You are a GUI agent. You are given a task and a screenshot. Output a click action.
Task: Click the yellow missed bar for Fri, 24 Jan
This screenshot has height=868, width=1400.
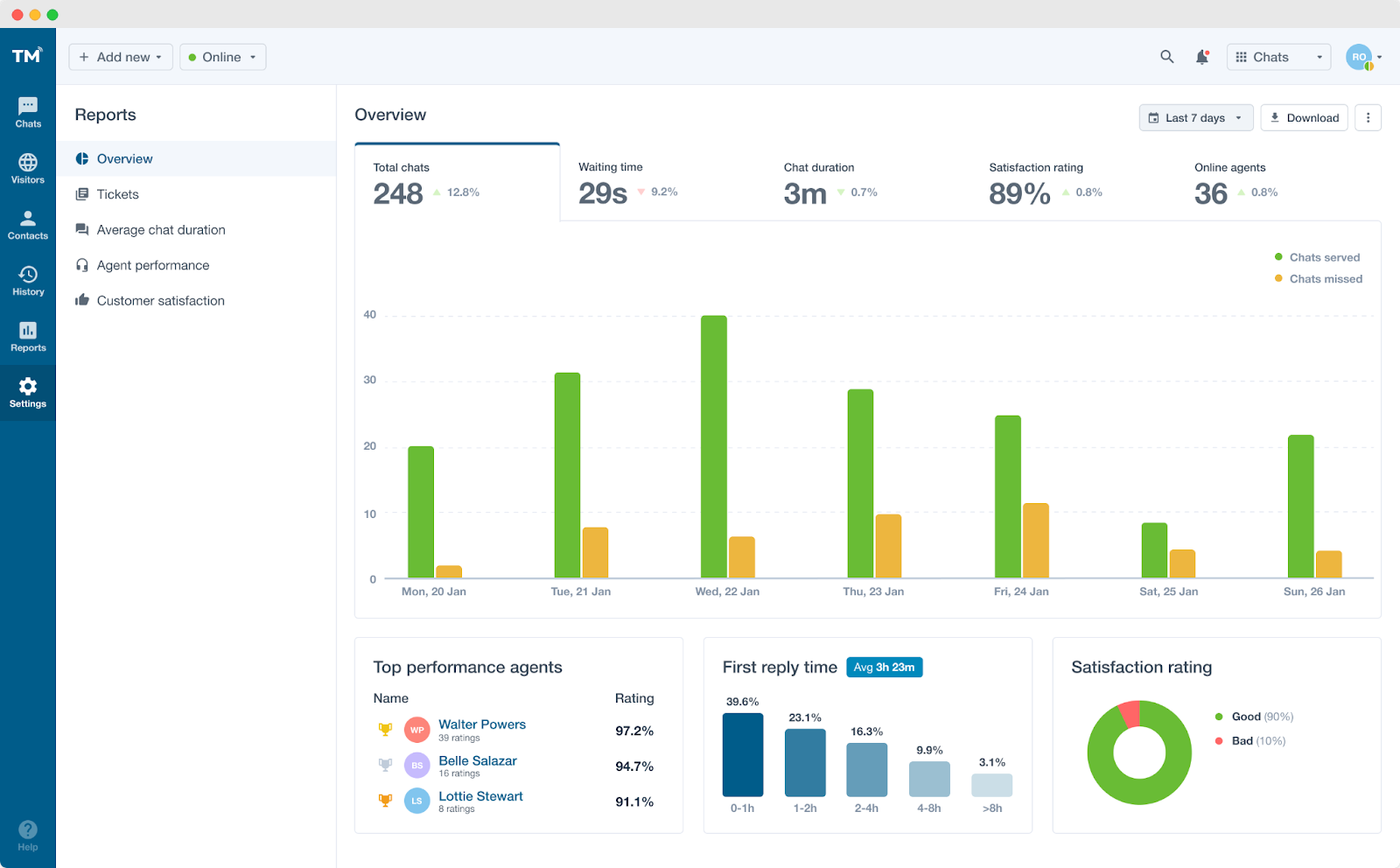[1036, 540]
